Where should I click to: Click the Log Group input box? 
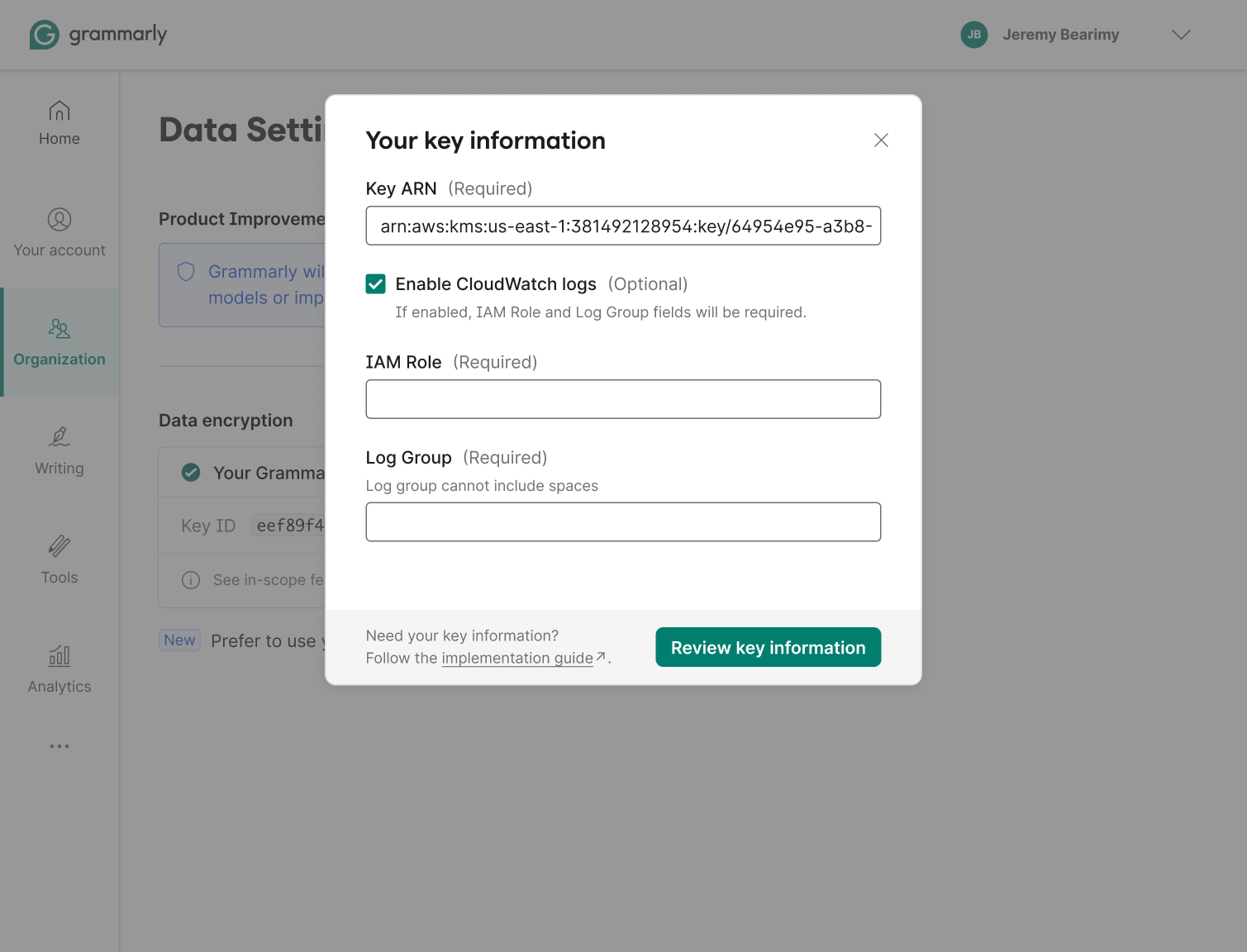(623, 521)
